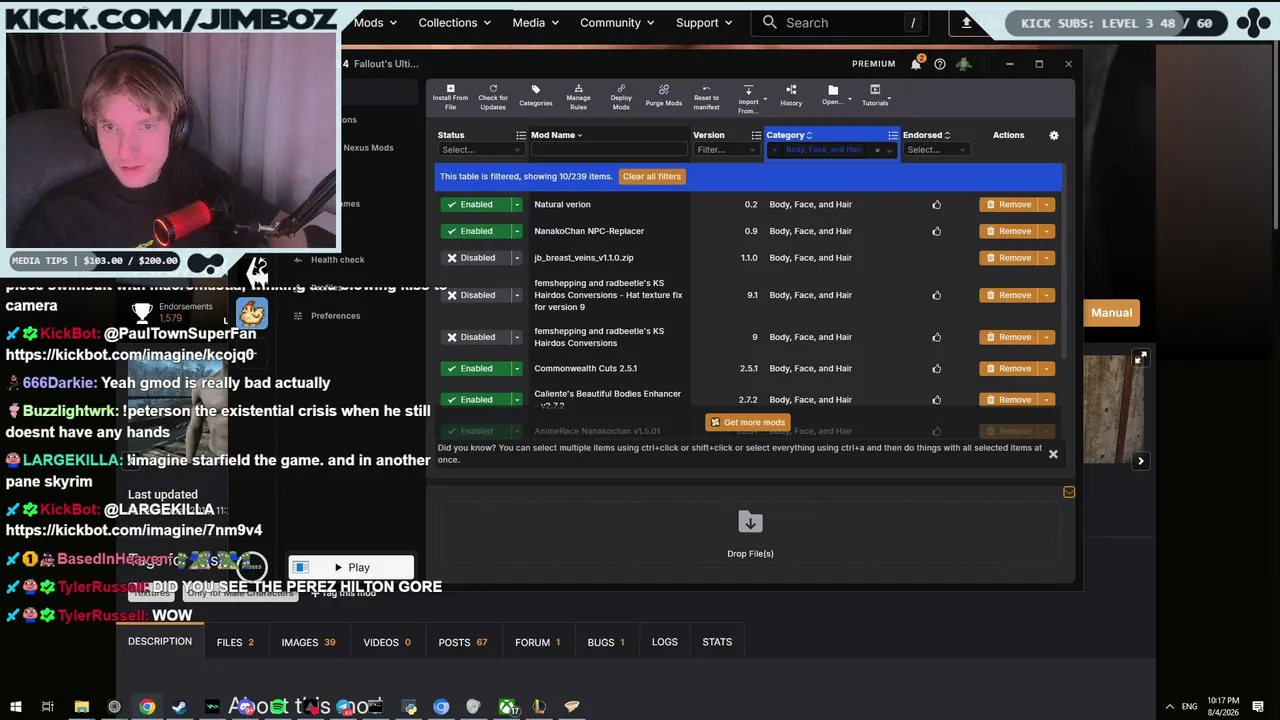Switch to the IMAGES tab
The height and width of the screenshot is (720, 1280).
(308, 642)
